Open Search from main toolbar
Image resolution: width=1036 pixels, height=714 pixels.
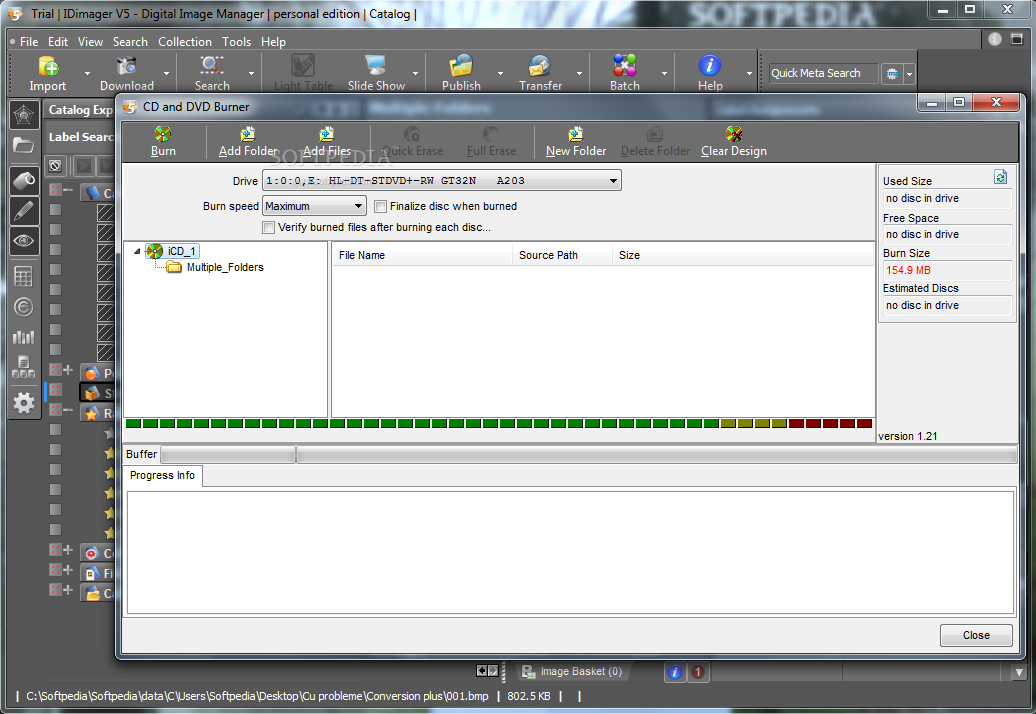point(212,73)
